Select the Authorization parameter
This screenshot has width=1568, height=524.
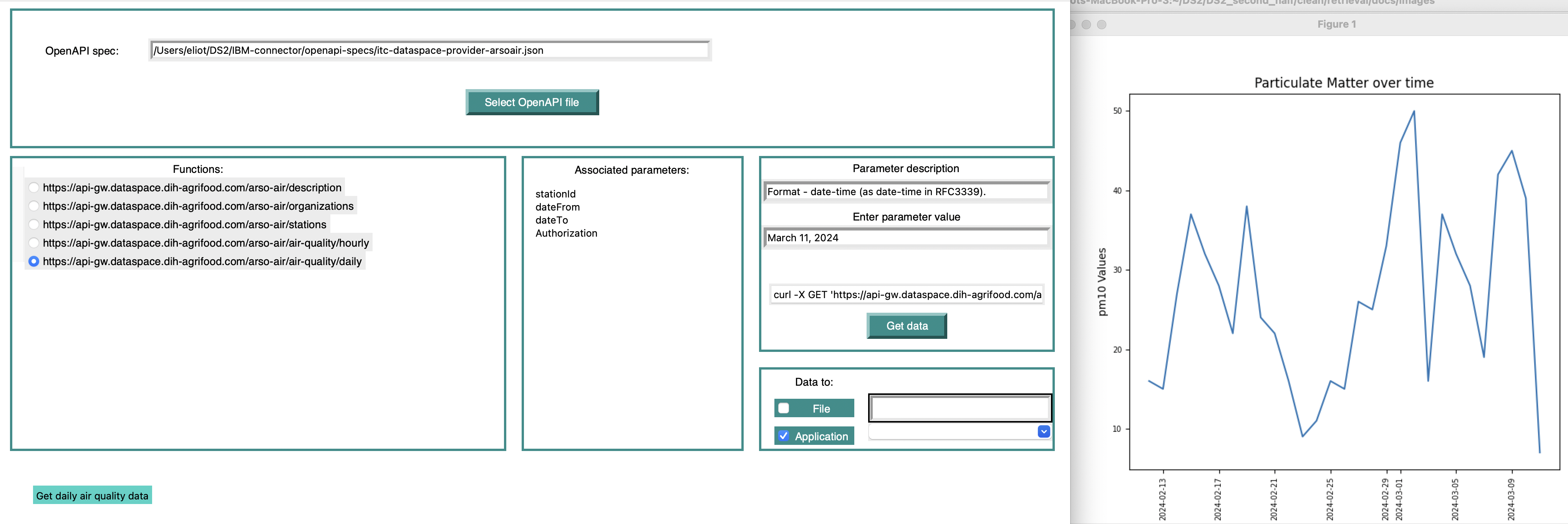click(566, 233)
